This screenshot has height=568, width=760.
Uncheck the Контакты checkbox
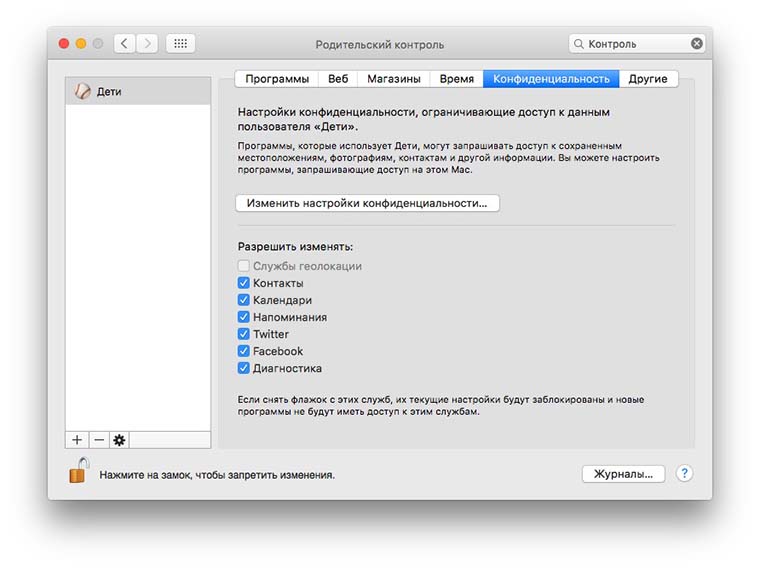243,283
